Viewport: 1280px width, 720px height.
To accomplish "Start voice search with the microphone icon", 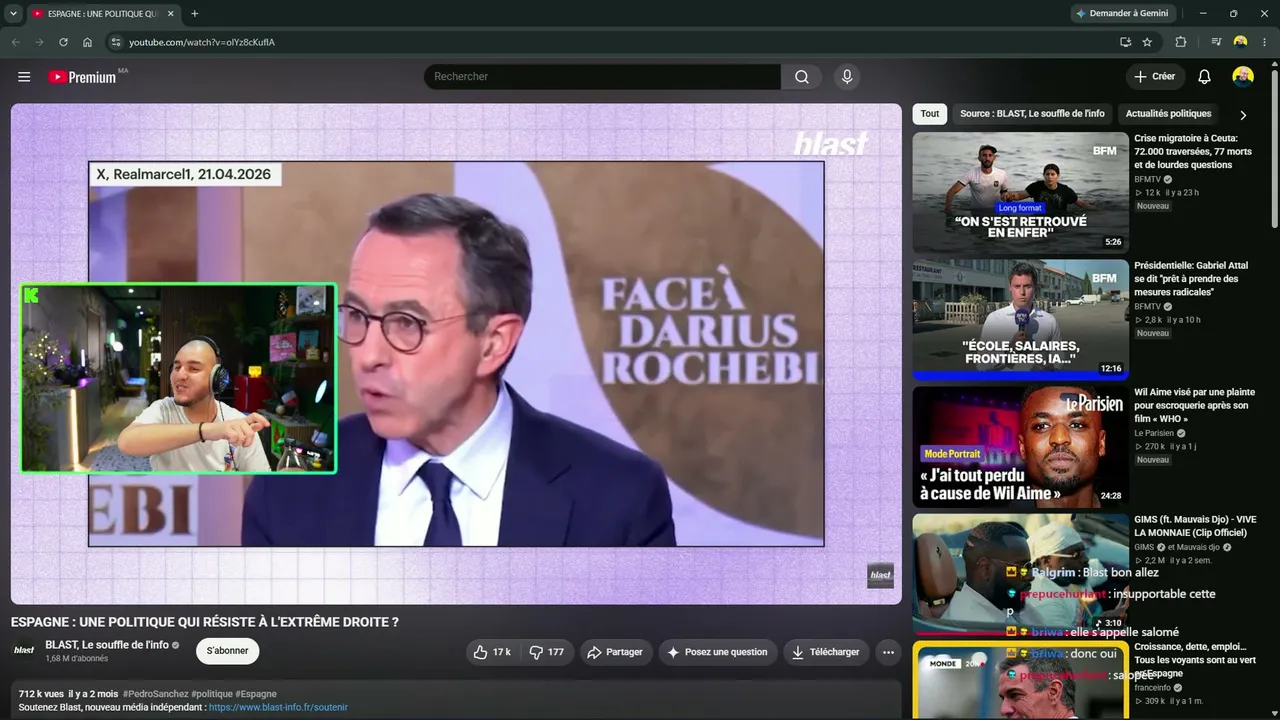I will pos(847,77).
